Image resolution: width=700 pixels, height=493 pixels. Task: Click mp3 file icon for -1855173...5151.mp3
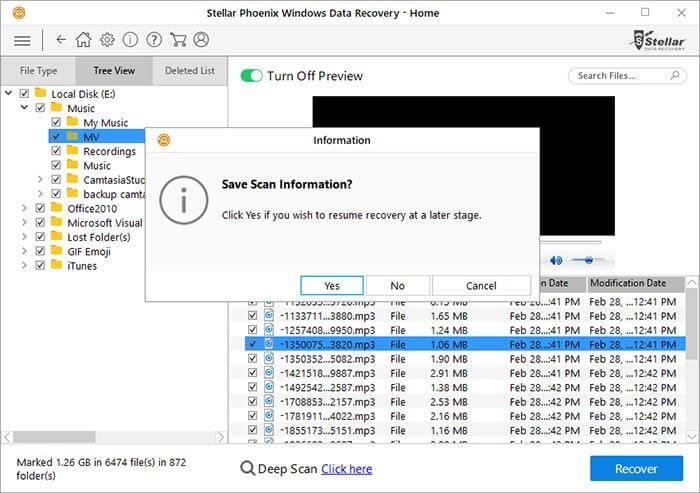tap(269, 430)
